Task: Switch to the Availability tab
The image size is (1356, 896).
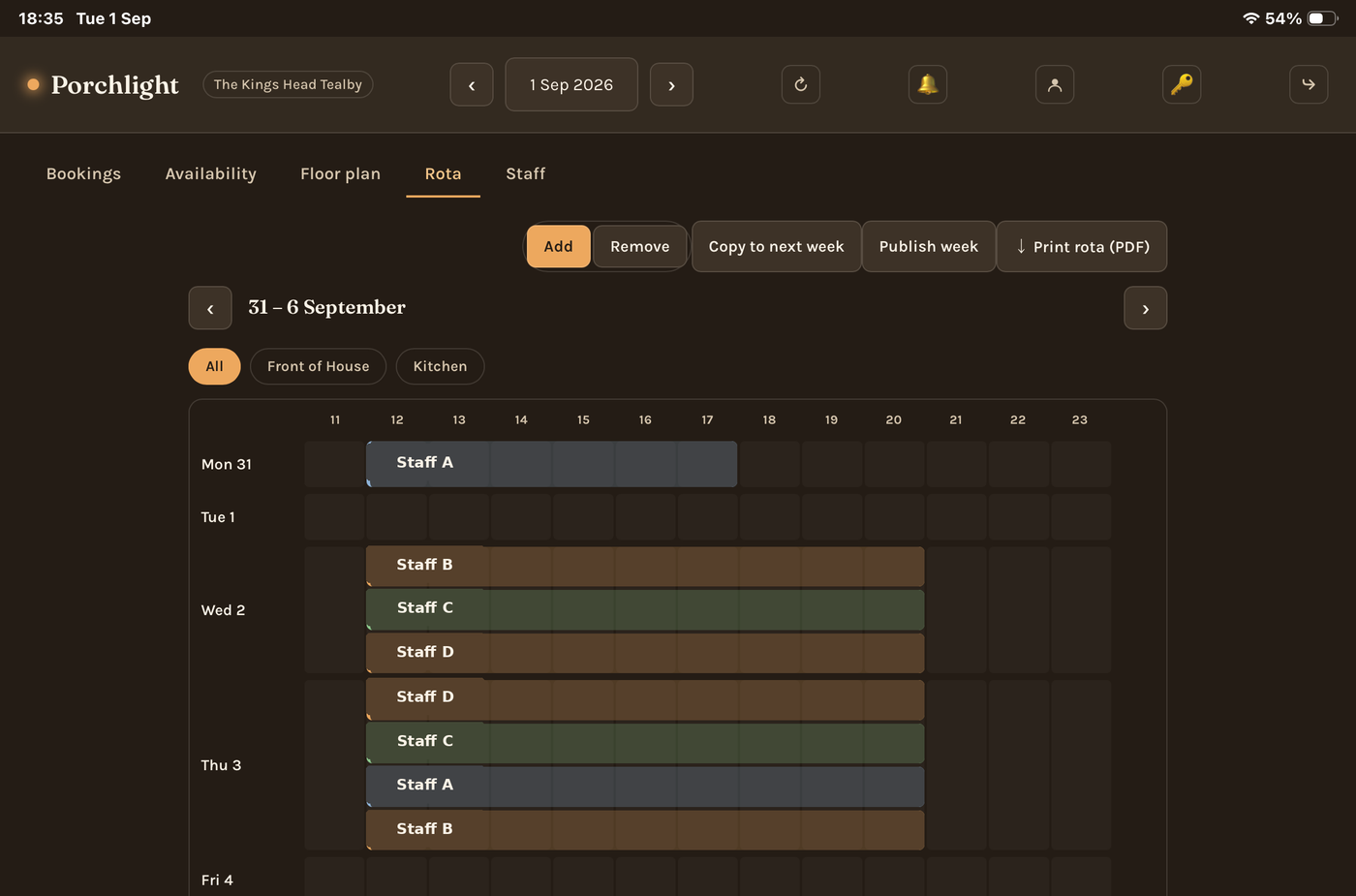Action: (211, 174)
